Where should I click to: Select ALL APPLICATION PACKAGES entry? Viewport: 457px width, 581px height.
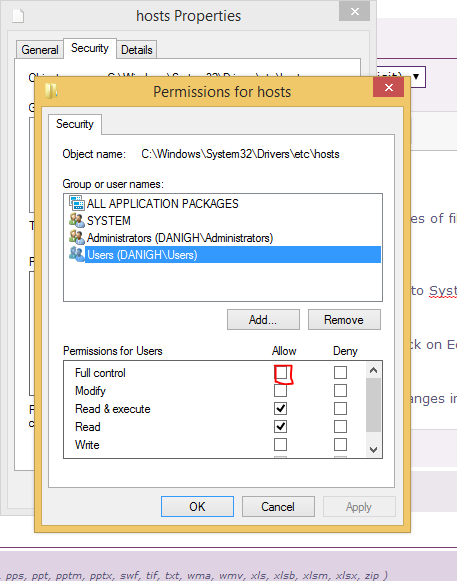[x=225, y=203]
